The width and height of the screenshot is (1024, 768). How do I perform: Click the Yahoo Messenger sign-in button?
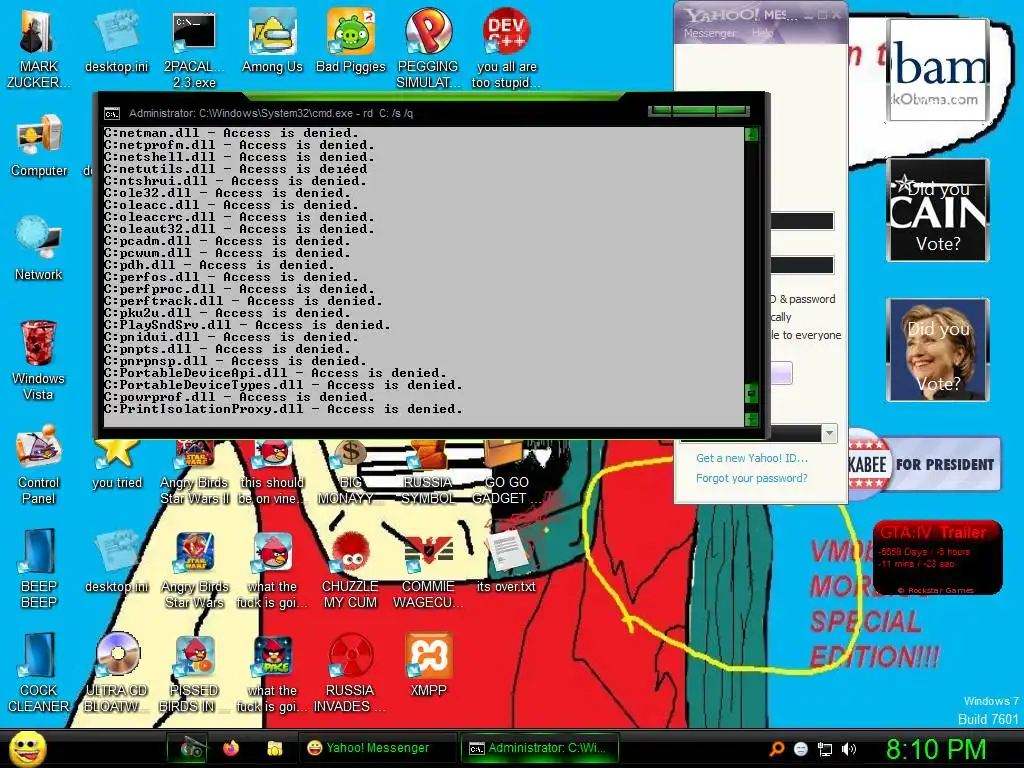[782, 373]
